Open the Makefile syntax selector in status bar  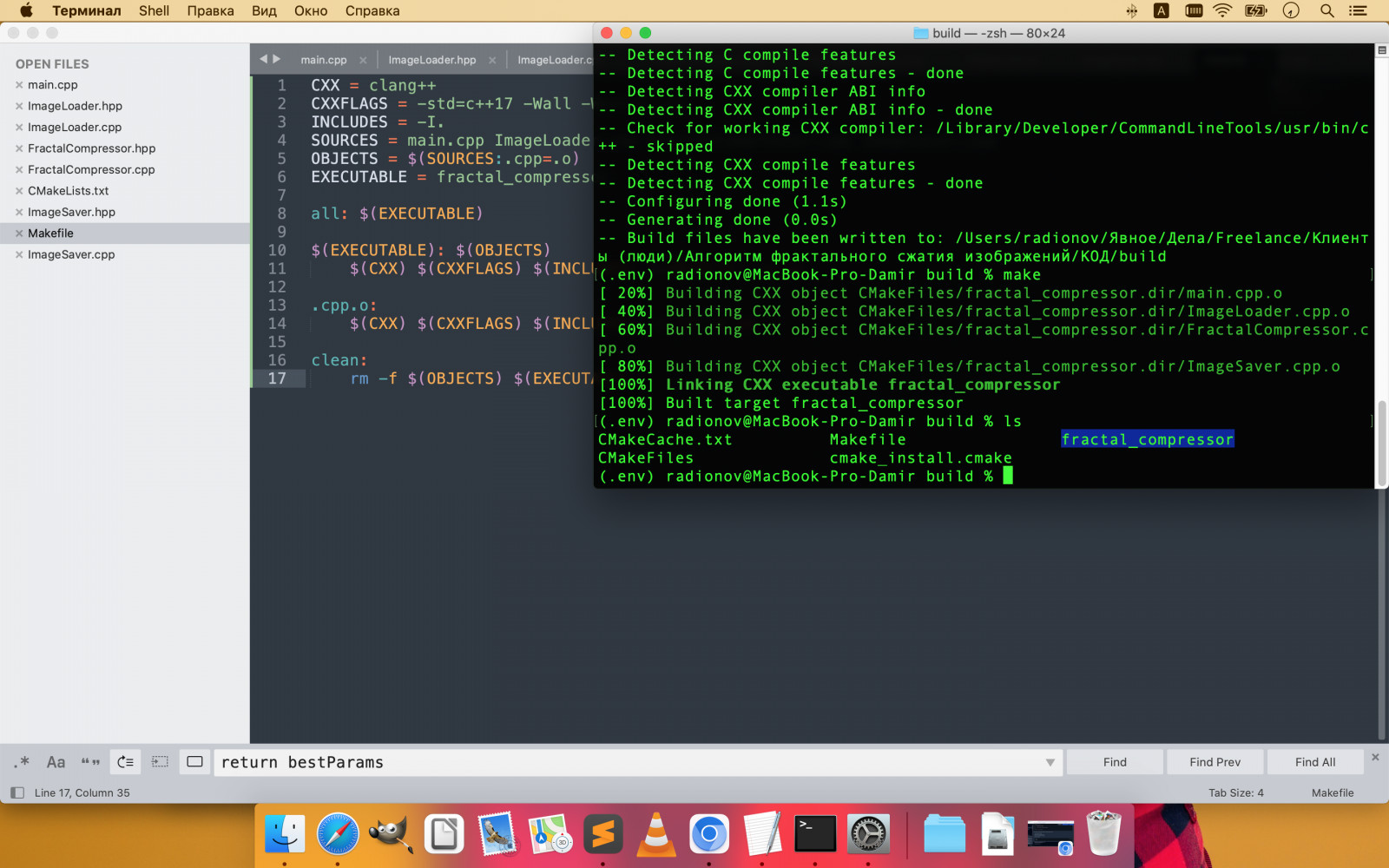pyautogui.click(x=1333, y=792)
